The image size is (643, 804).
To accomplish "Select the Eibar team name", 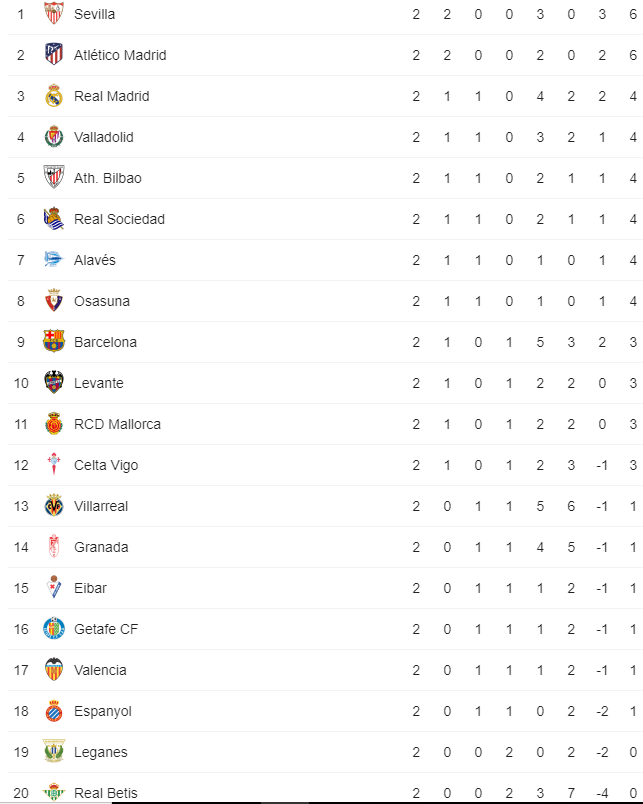I will click(90, 588).
